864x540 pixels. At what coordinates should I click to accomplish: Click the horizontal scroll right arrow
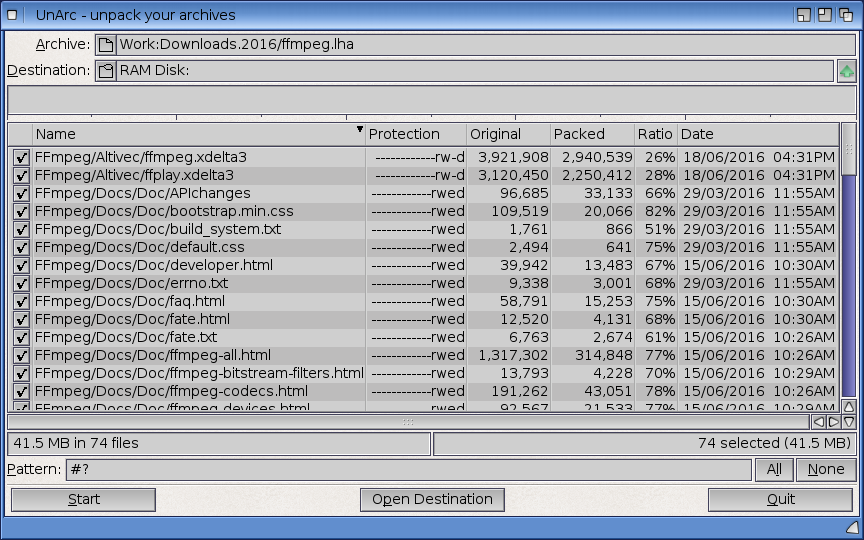pyautogui.click(x=834, y=422)
